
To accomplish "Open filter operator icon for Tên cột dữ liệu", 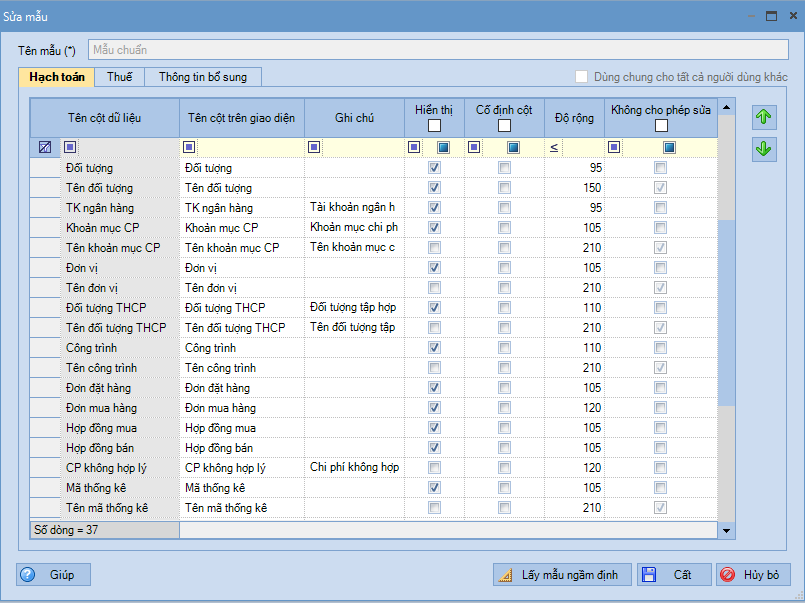I will point(70,148).
